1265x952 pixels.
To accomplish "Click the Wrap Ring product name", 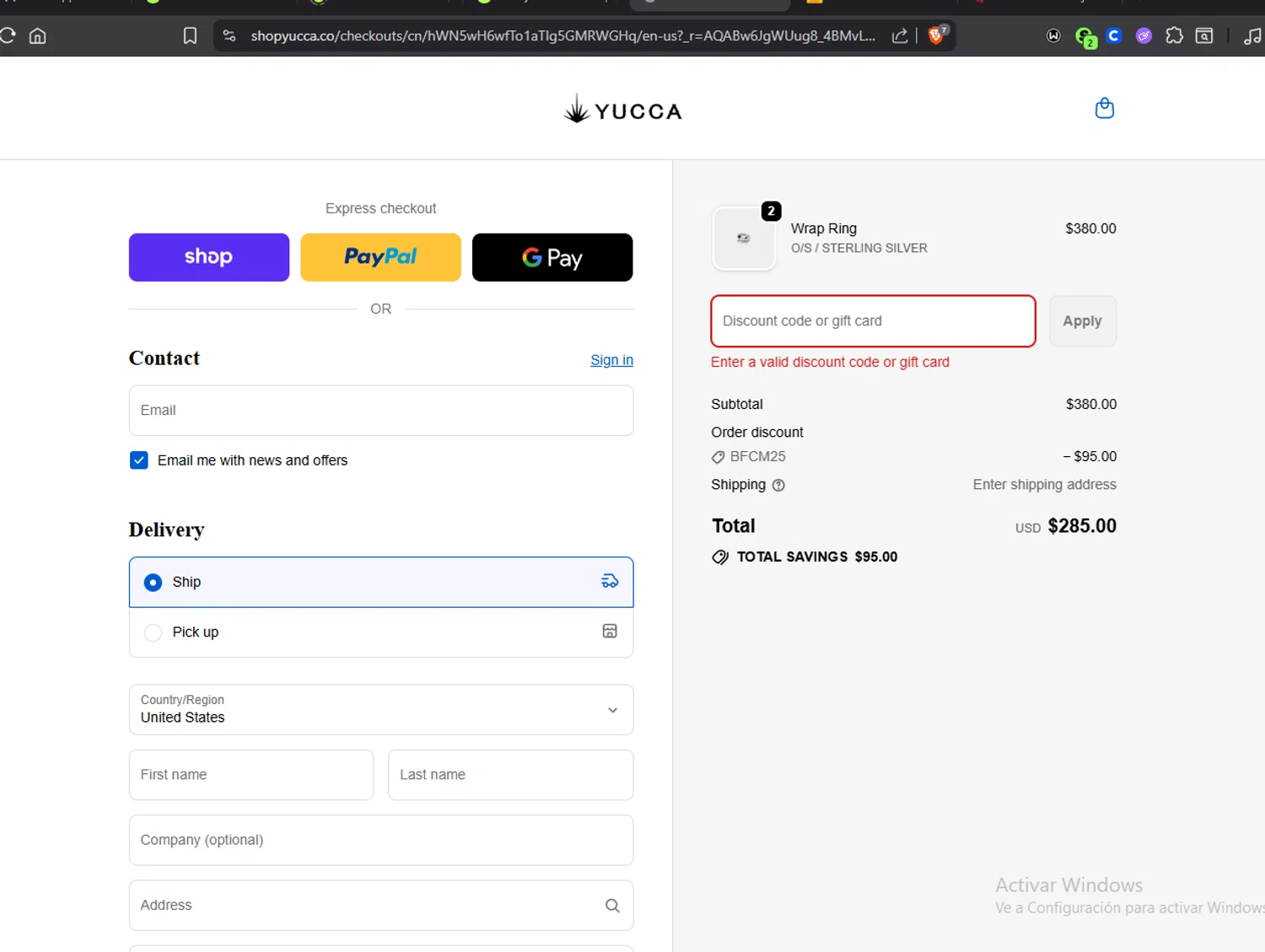I will (824, 229).
